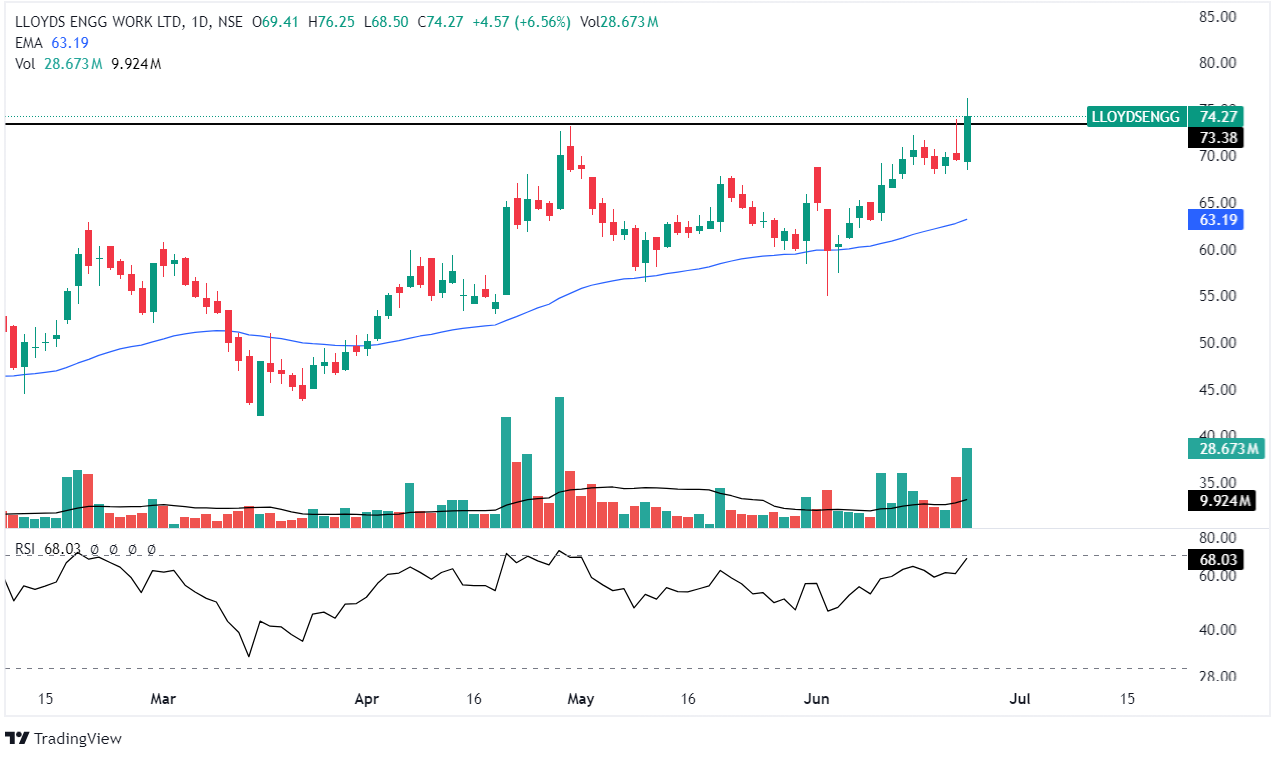Click the Apr label on time axis
1283x760 pixels.
point(368,699)
